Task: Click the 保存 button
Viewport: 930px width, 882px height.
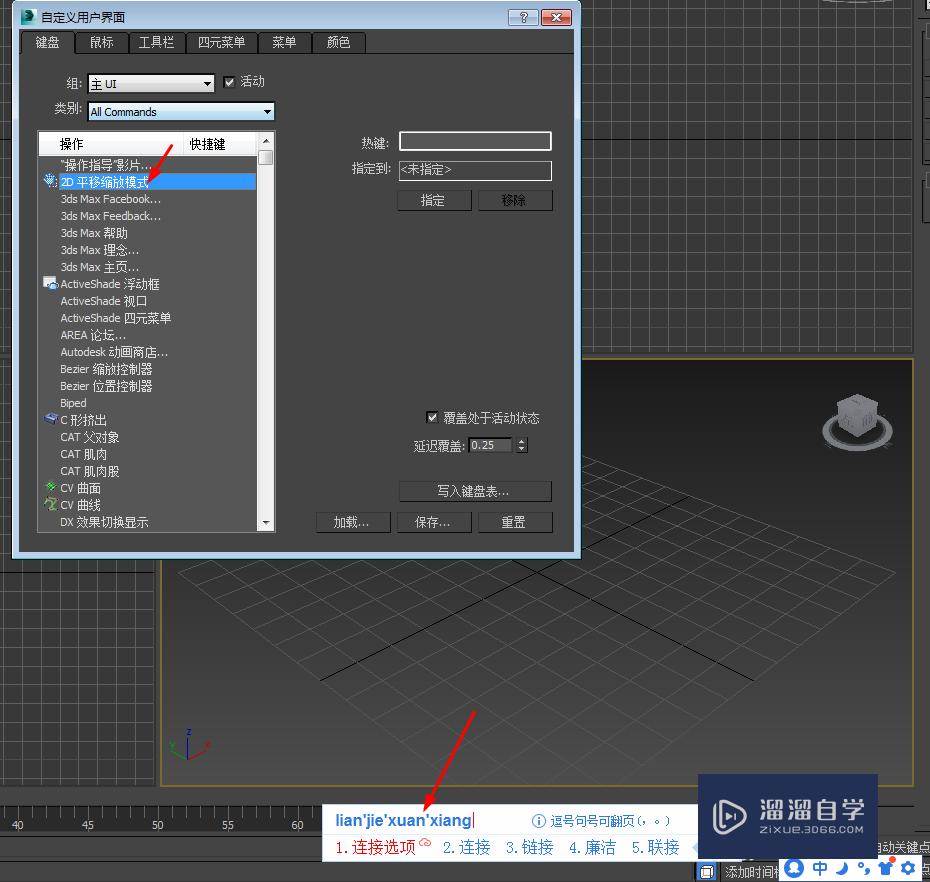Action: pyautogui.click(x=434, y=523)
